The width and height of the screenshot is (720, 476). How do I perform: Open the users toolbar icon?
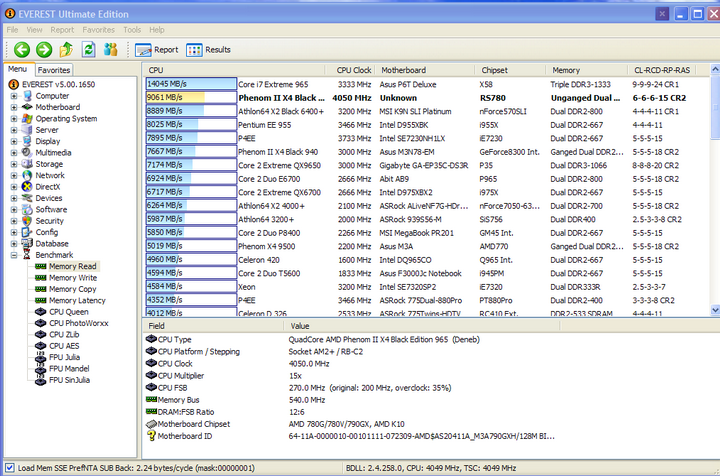(111, 50)
